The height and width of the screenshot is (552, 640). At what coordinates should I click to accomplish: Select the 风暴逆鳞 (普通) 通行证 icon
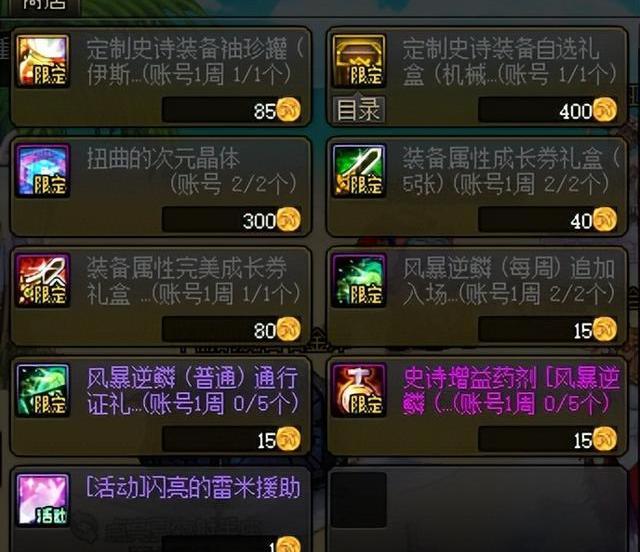[43, 390]
